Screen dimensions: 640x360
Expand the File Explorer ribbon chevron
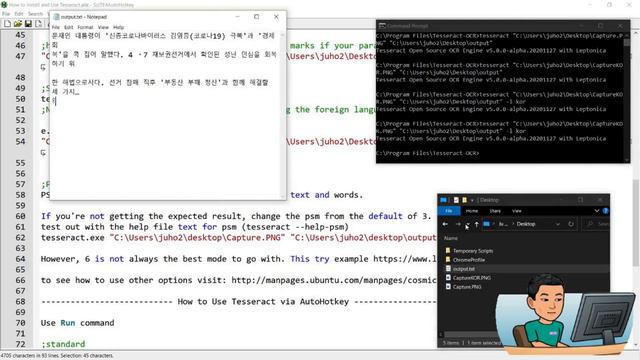(597, 211)
